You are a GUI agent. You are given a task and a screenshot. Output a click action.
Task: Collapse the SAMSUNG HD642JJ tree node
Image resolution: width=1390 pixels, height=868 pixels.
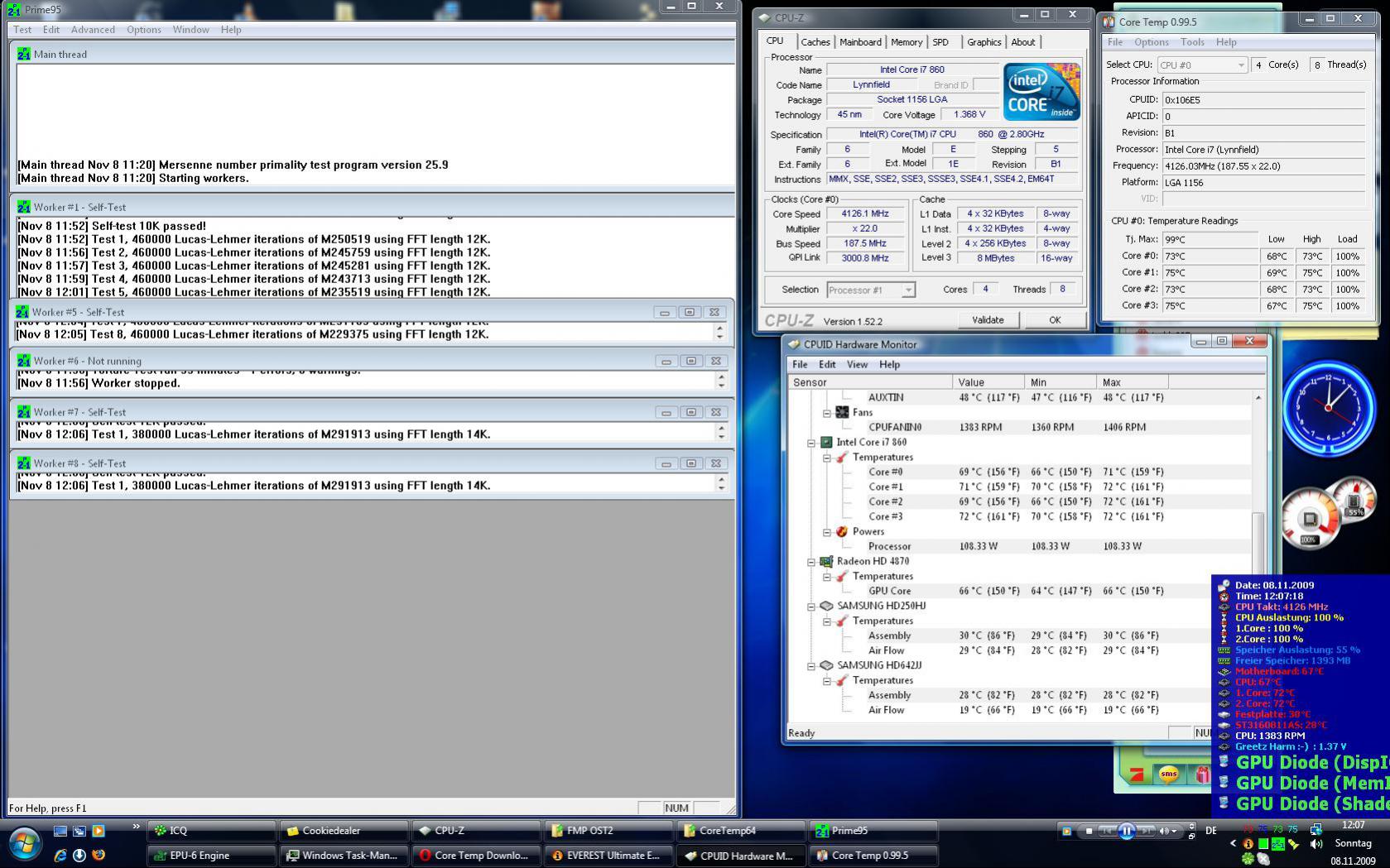pos(811,666)
